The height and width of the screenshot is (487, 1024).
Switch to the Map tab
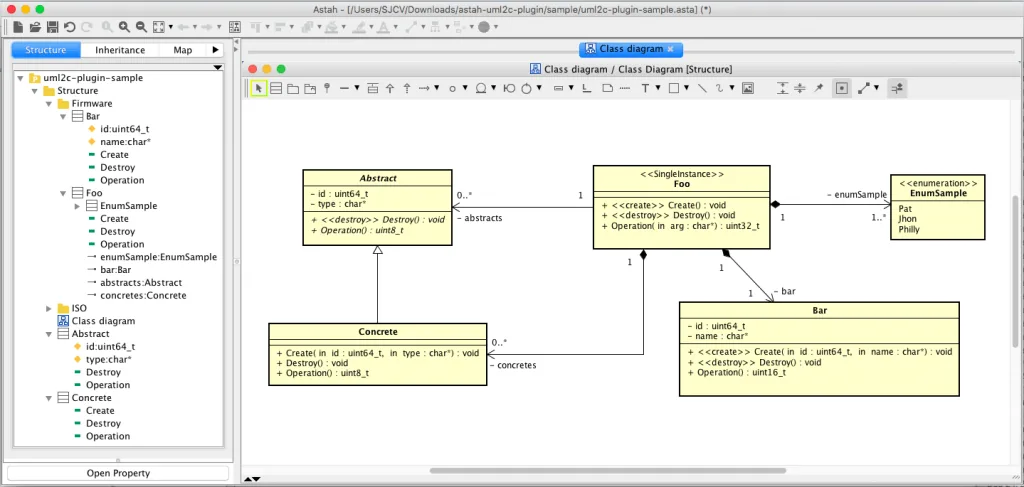pos(183,50)
